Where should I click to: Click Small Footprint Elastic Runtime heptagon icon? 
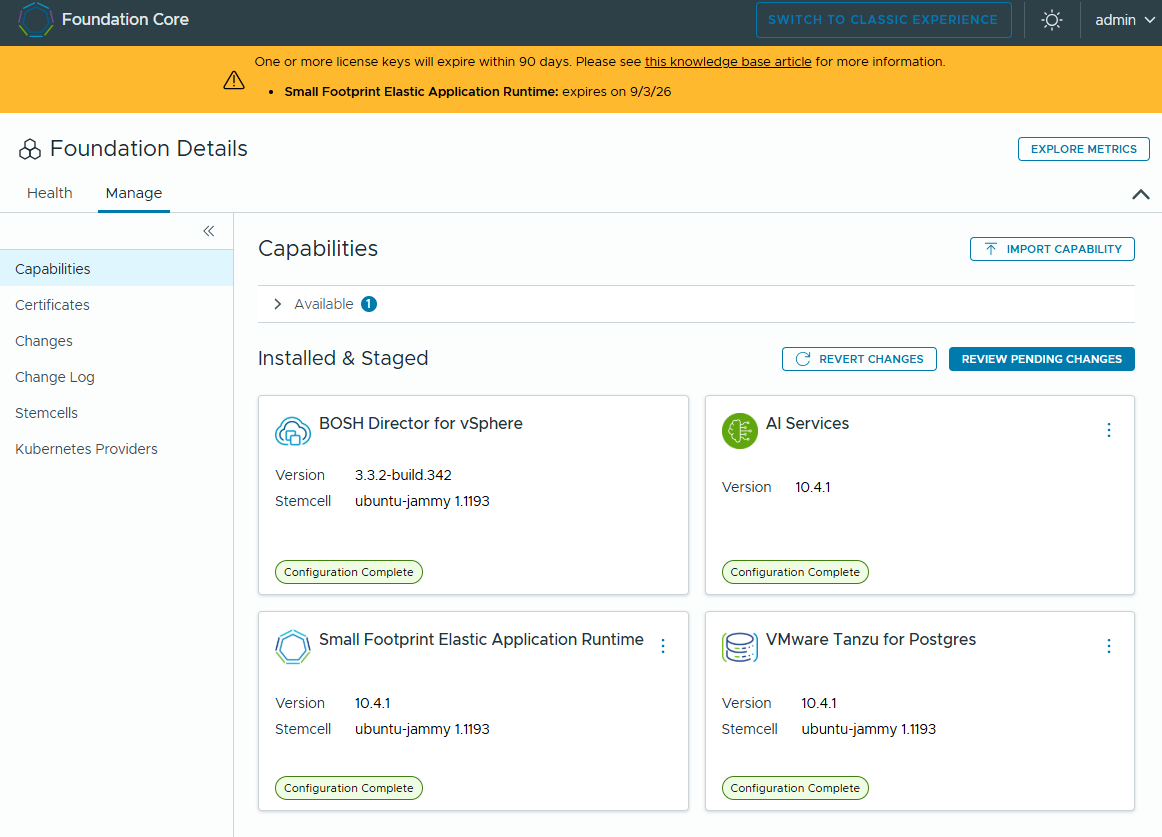pos(293,646)
